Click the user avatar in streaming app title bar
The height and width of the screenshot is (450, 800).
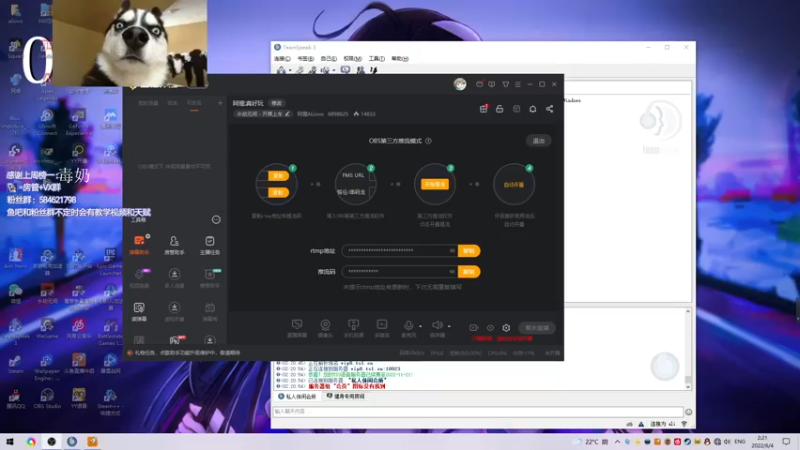pyautogui.click(x=460, y=84)
